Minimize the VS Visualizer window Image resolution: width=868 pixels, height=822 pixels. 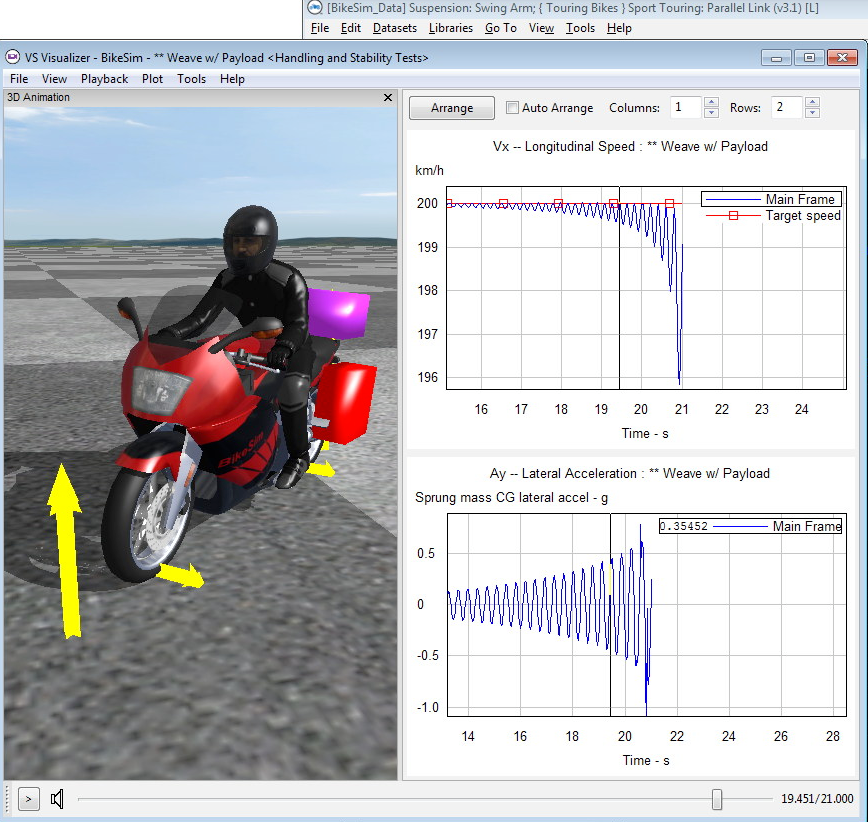tap(777, 58)
